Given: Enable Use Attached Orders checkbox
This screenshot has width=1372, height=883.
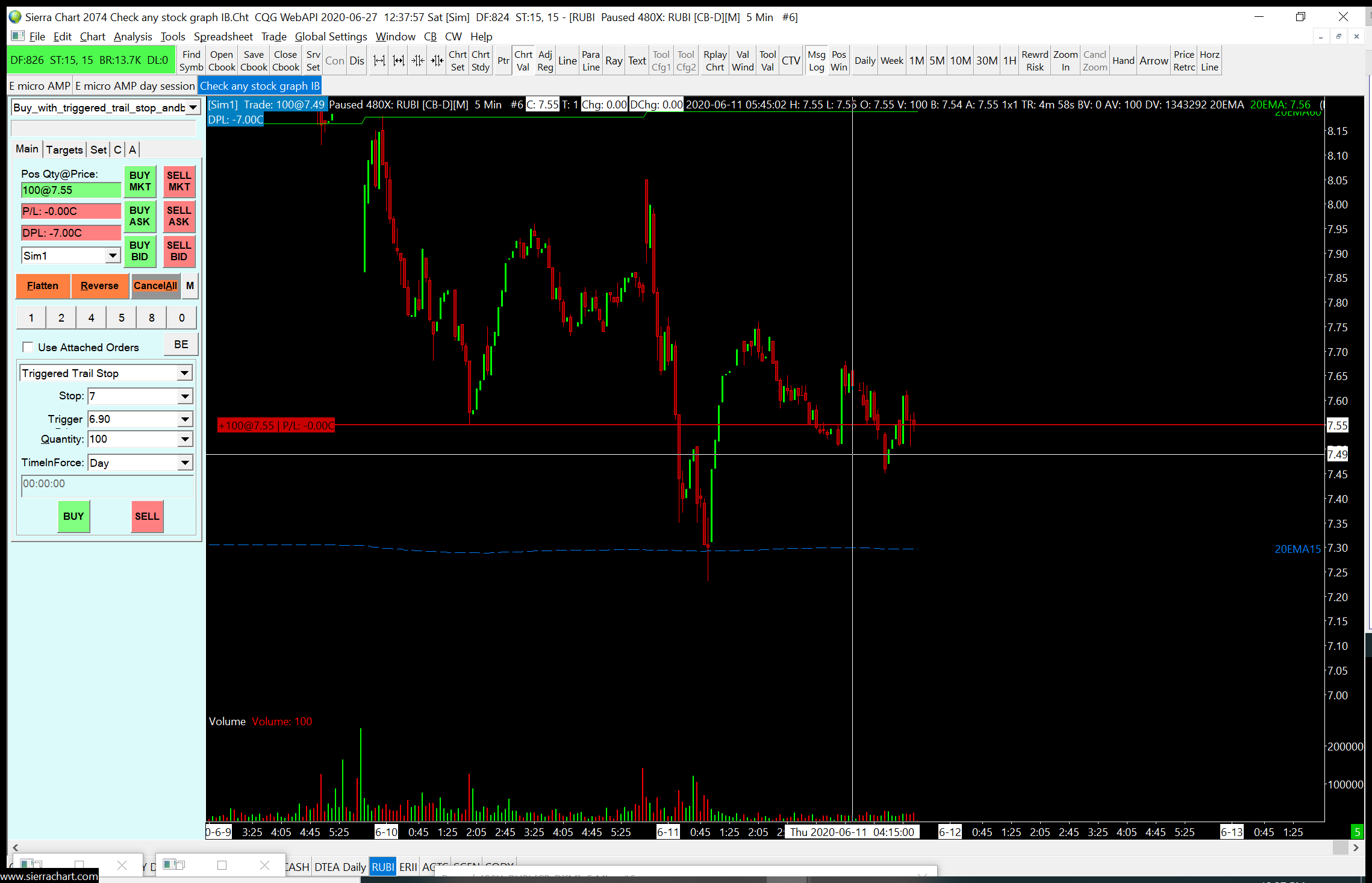Looking at the screenshot, I should 28,347.
